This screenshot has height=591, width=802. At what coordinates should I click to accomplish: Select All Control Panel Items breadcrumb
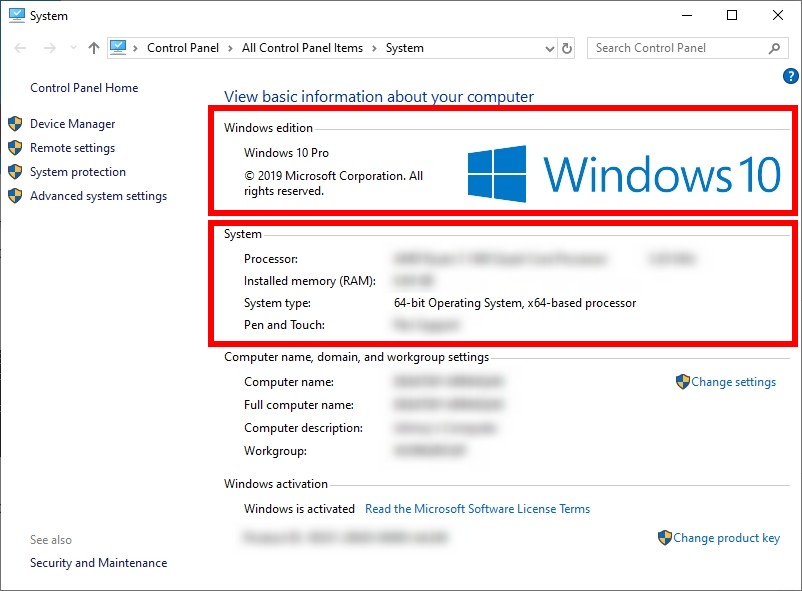coord(302,48)
